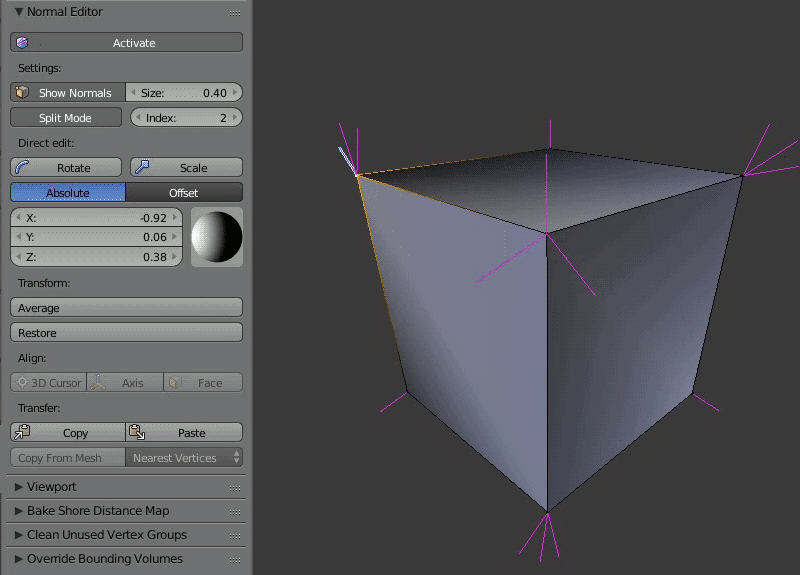
Task: Click the Align to Axis button
Action: point(125,382)
